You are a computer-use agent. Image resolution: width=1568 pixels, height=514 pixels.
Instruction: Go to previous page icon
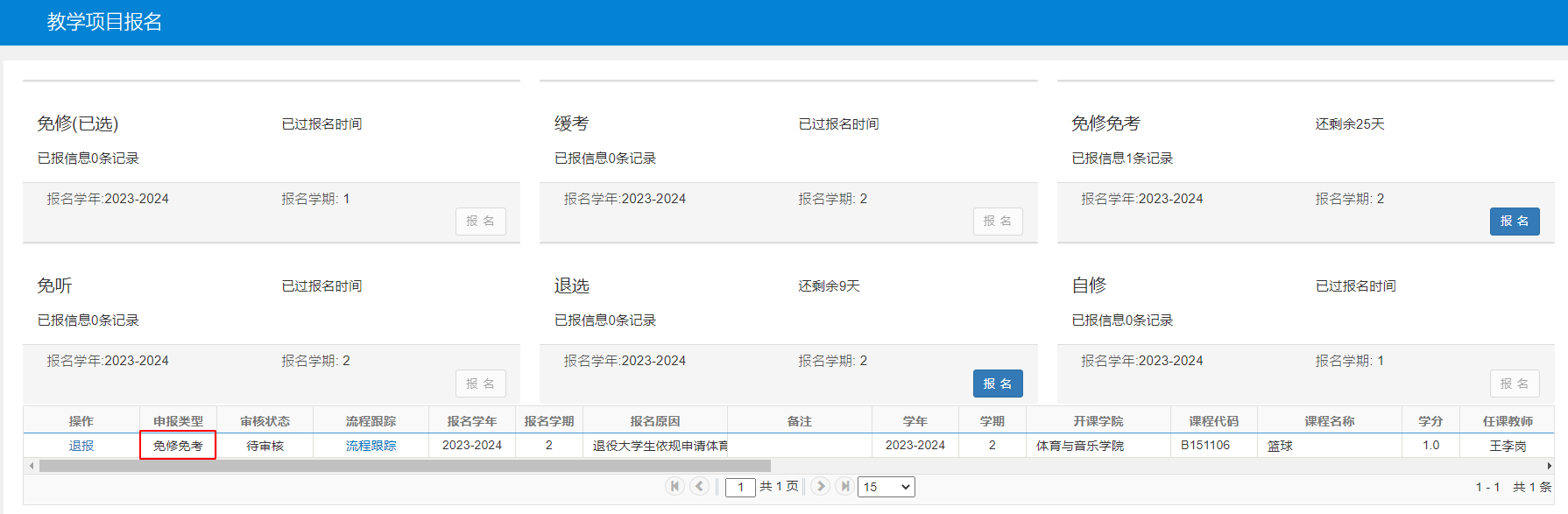click(x=699, y=486)
